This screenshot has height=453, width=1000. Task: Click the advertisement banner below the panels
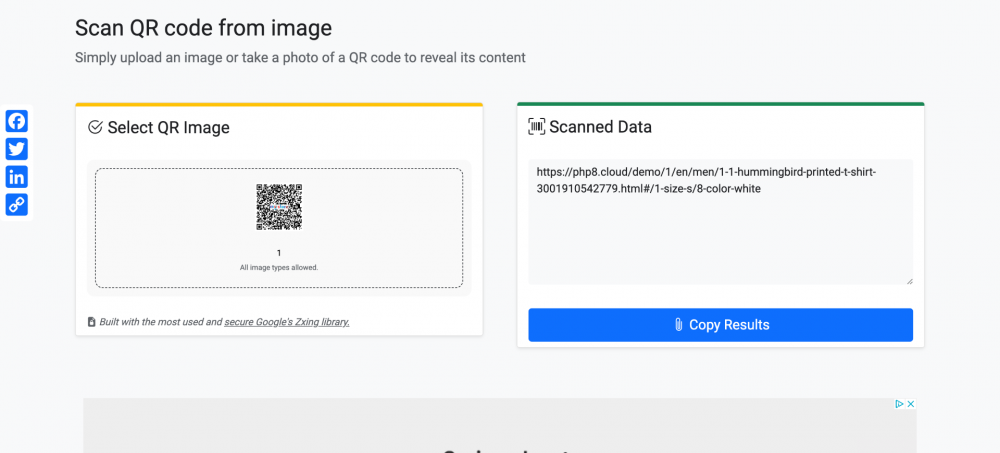(500, 430)
